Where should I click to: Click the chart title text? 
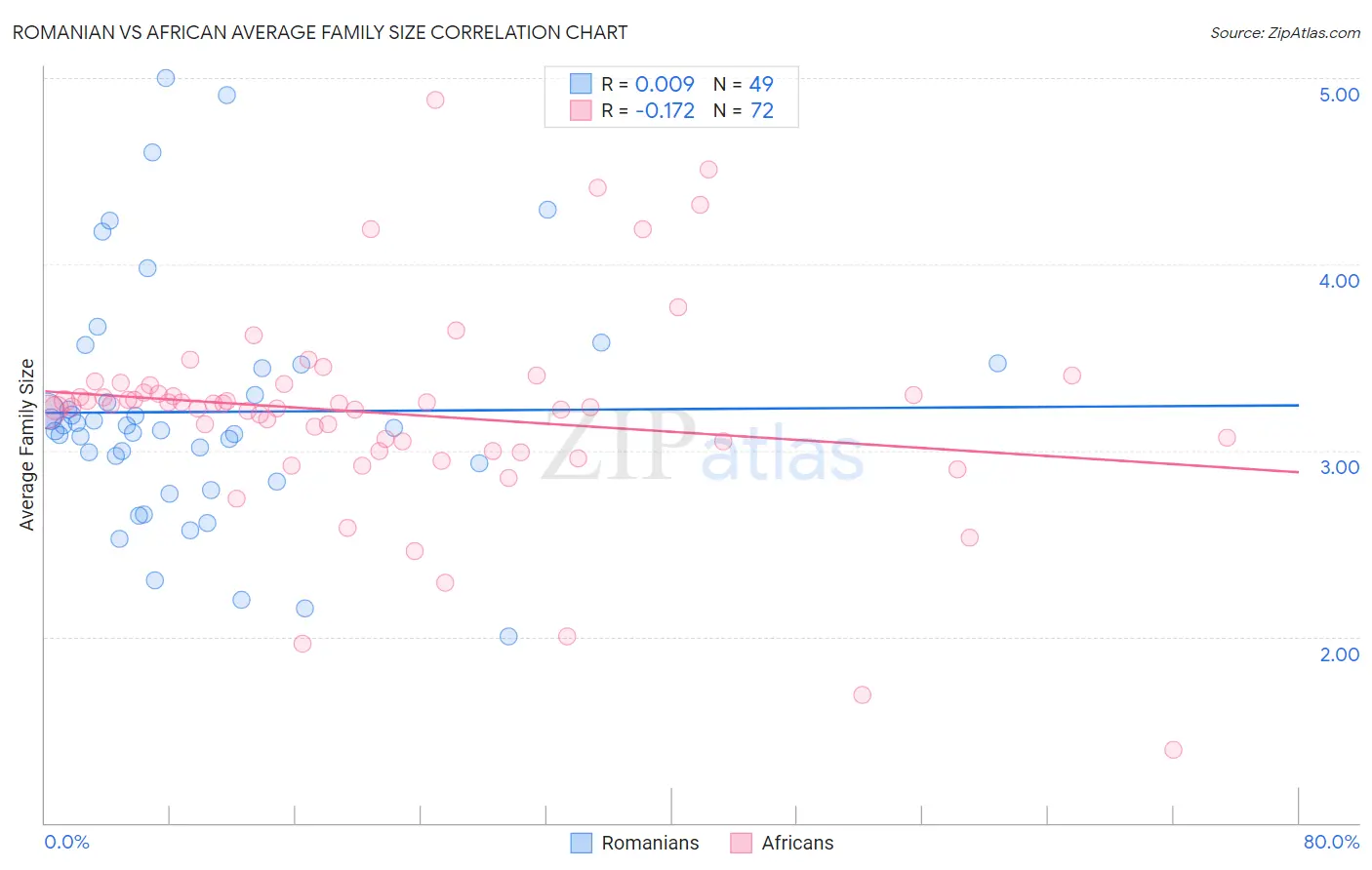(320, 32)
